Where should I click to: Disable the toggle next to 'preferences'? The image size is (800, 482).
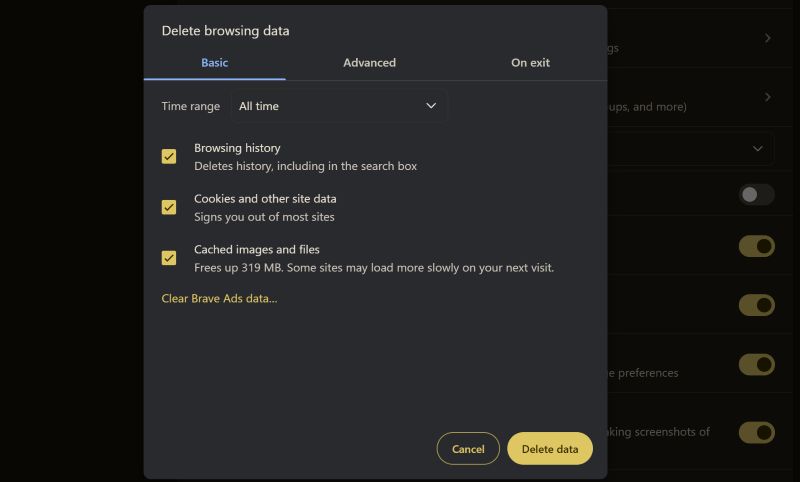(756, 364)
